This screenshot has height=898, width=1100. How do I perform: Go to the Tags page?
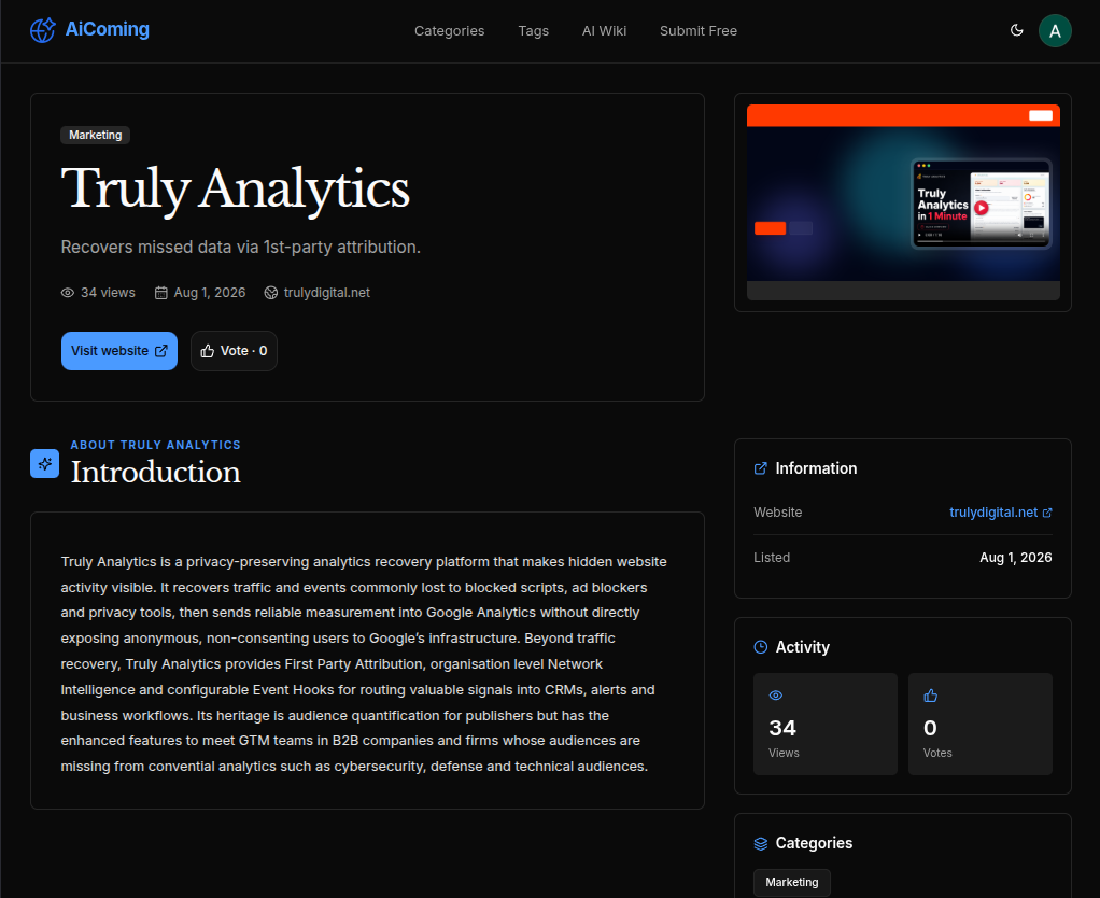(x=533, y=31)
